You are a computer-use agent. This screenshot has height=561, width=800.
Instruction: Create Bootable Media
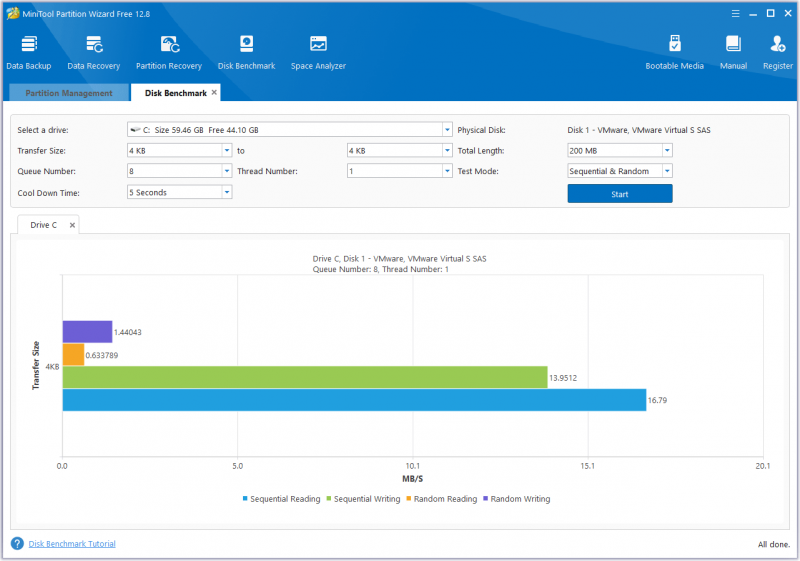pyautogui.click(x=674, y=53)
